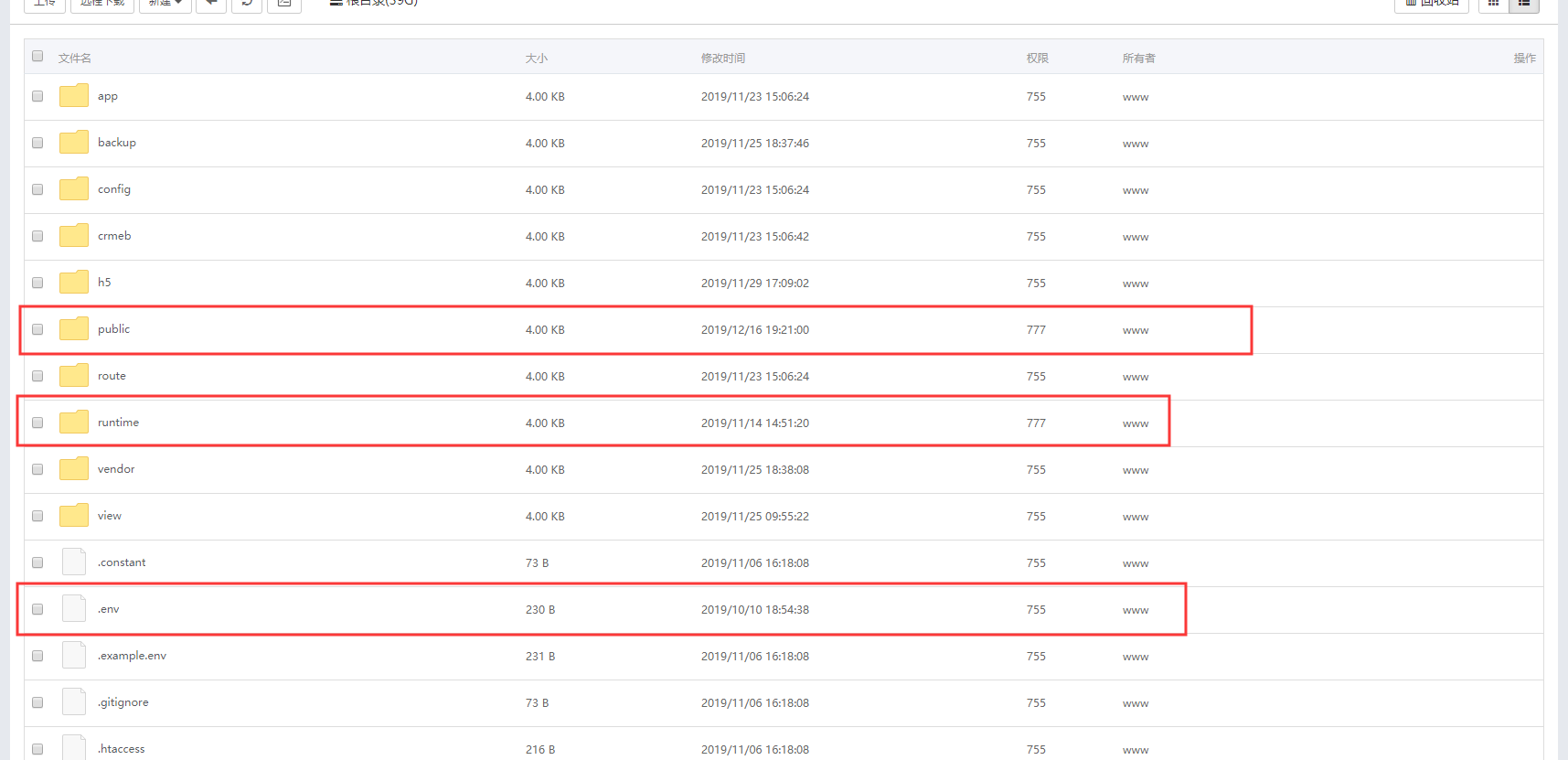Viewport: 1568px width, 760px height.
Task: Click the .env file icon
Action: tap(74, 608)
